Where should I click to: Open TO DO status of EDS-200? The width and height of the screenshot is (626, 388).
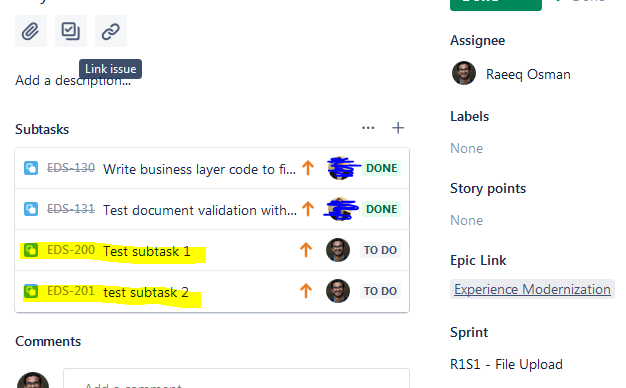(380, 250)
